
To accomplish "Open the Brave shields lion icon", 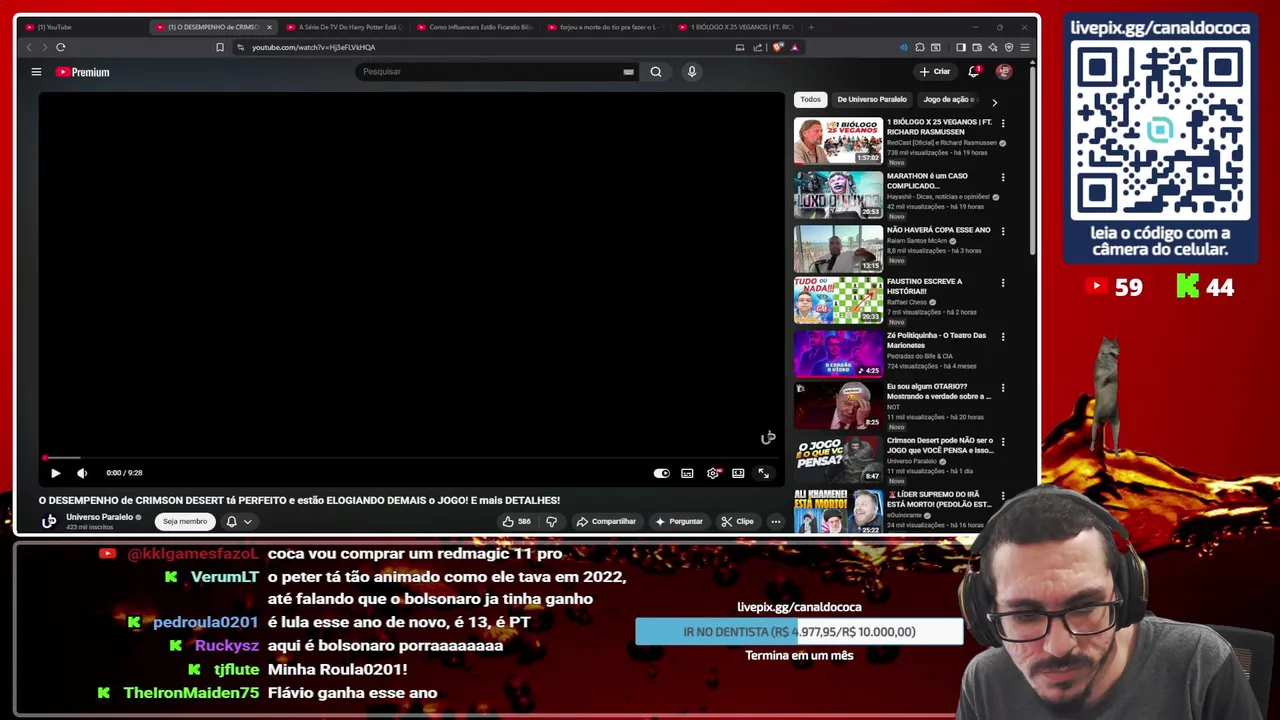I will click(778, 47).
